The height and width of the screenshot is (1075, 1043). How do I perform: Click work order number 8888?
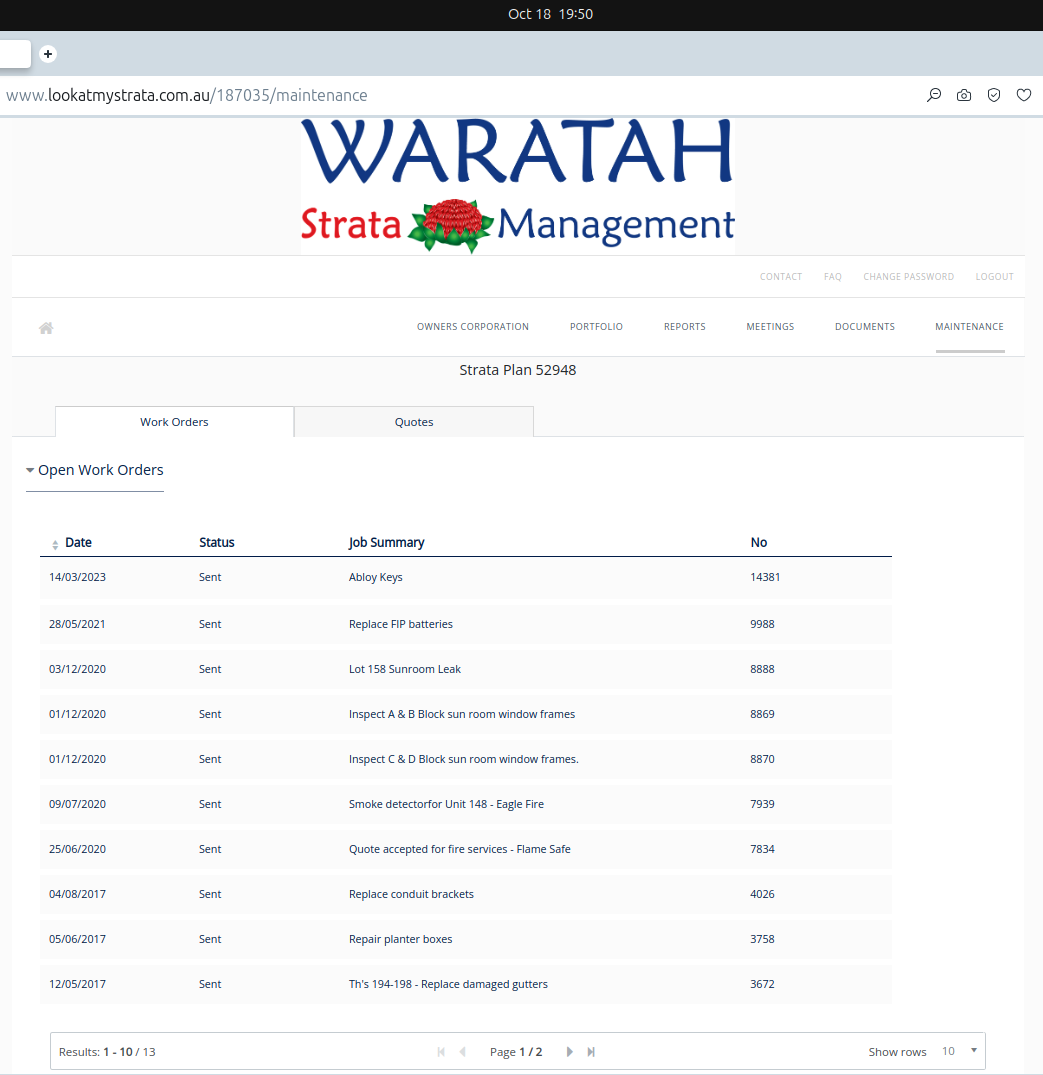coord(763,669)
